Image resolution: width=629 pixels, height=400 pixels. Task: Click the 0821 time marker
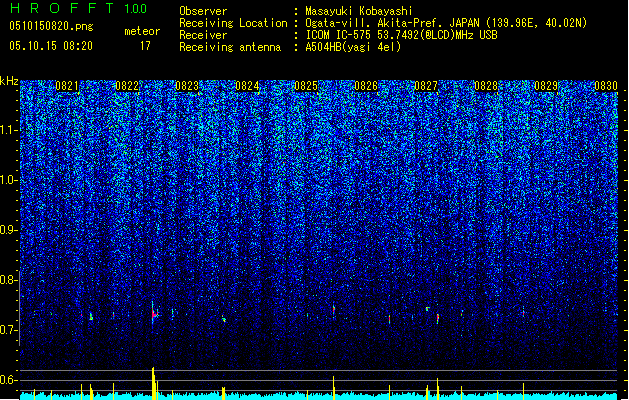67,86
